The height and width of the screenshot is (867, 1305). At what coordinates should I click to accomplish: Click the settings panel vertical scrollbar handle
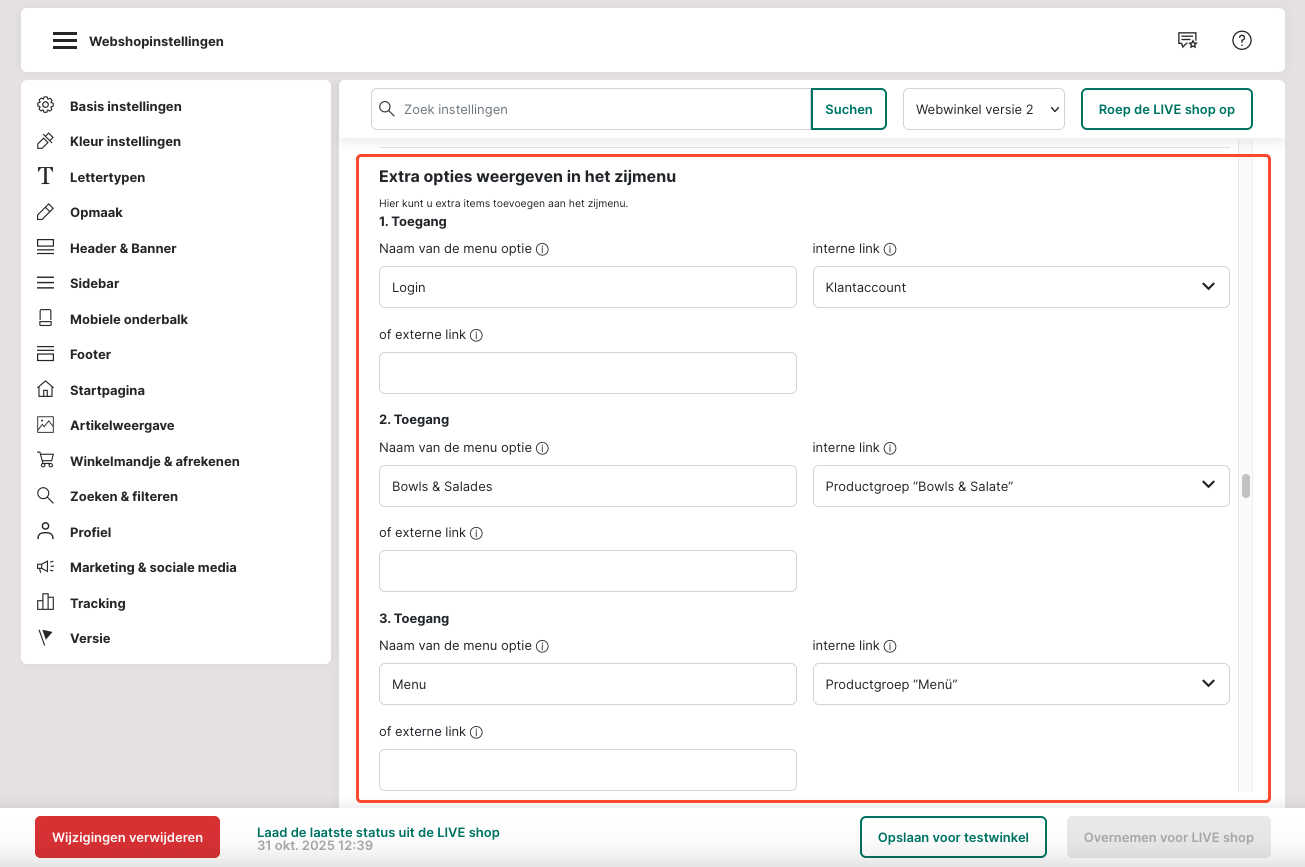pyautogui.click(x=1246, y=486)
